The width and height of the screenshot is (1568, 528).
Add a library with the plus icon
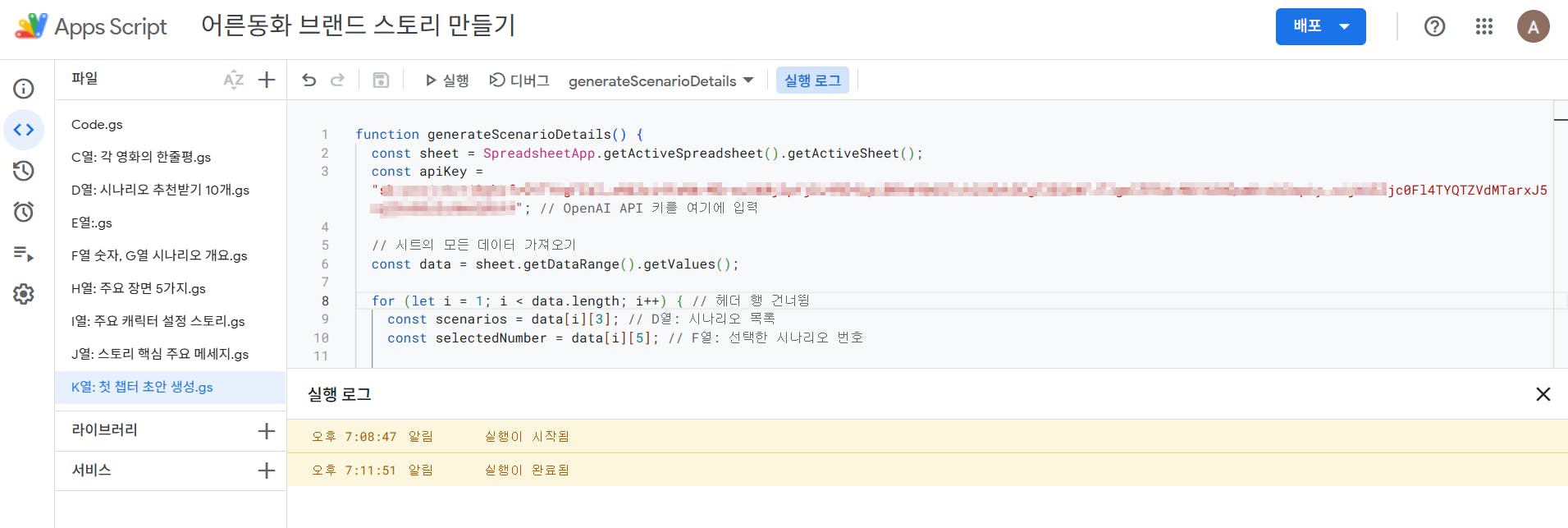267,431
